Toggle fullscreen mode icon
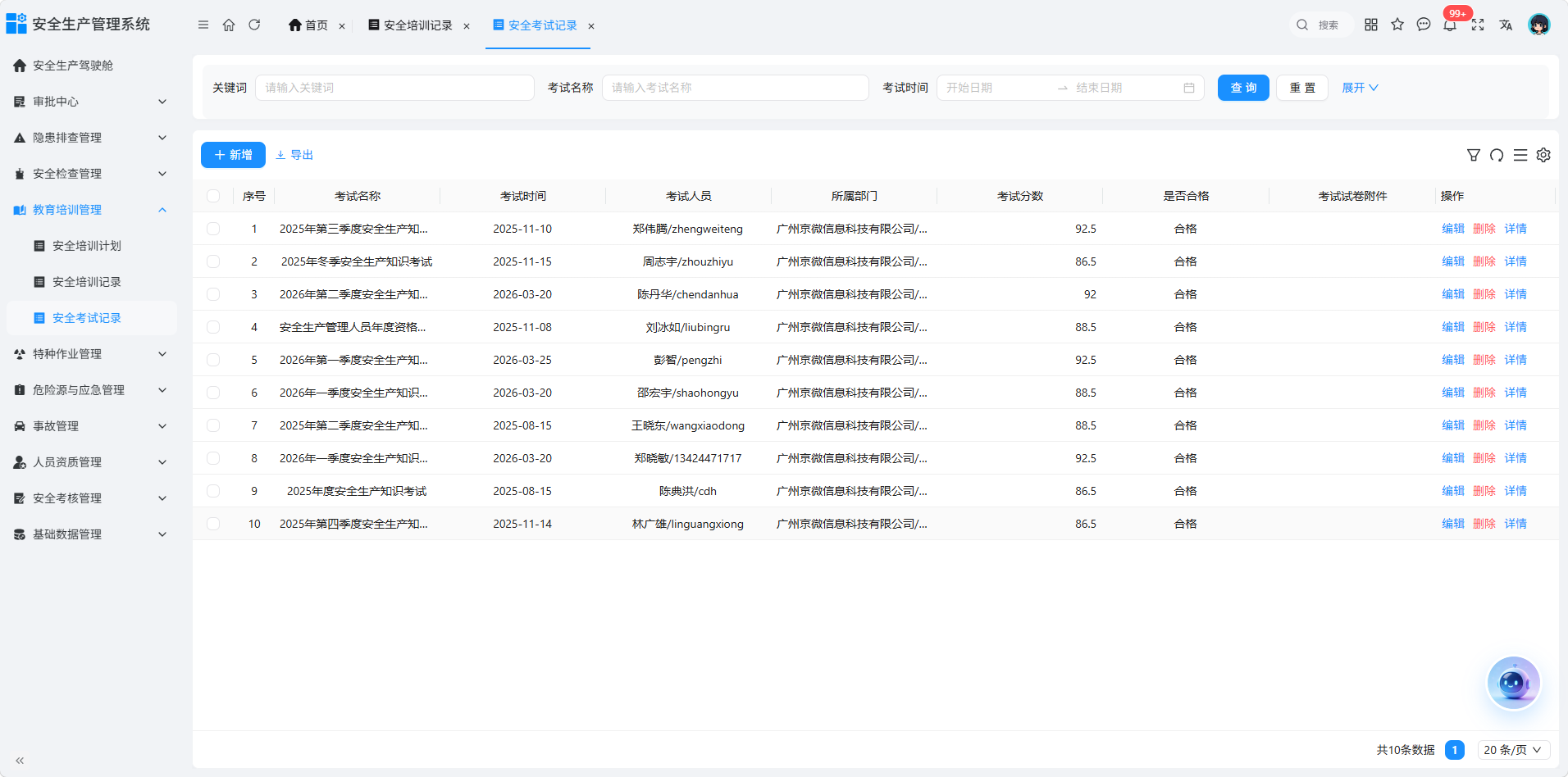 click(1478, 25)
